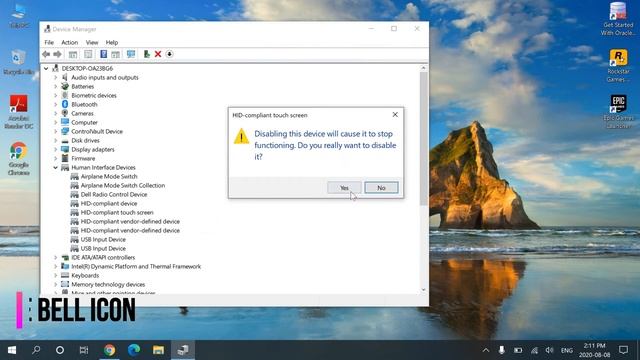The height and width of the screenshot is (360, 640).
Task: Click the volume speaker tray icon
Action: pyautogui.click(x=549, y=350)
